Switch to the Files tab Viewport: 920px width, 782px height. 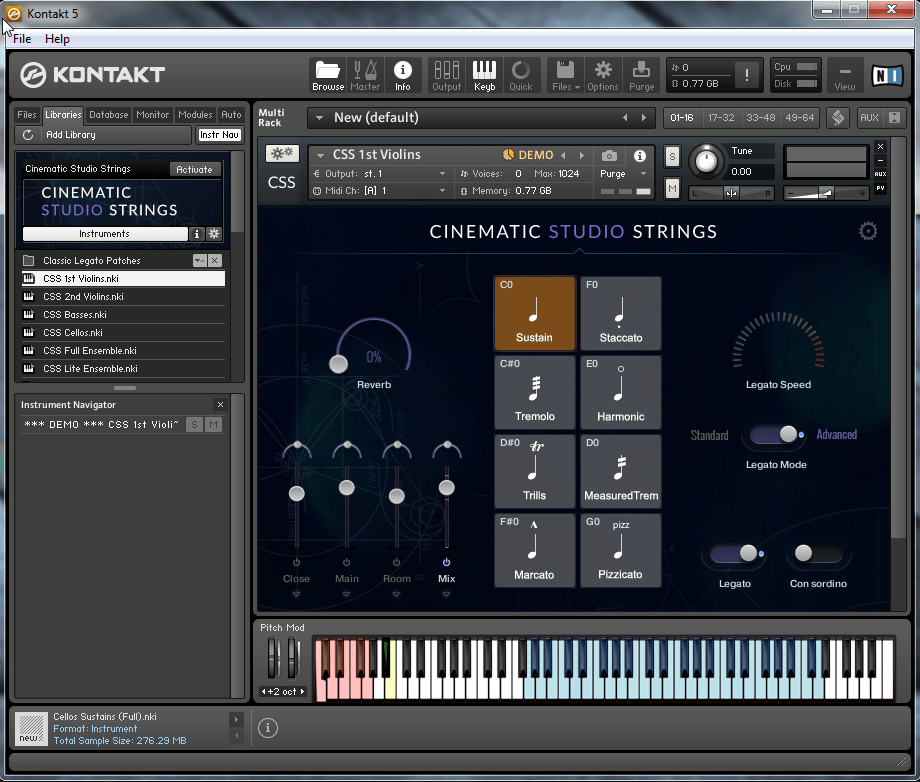pos(27,115)
